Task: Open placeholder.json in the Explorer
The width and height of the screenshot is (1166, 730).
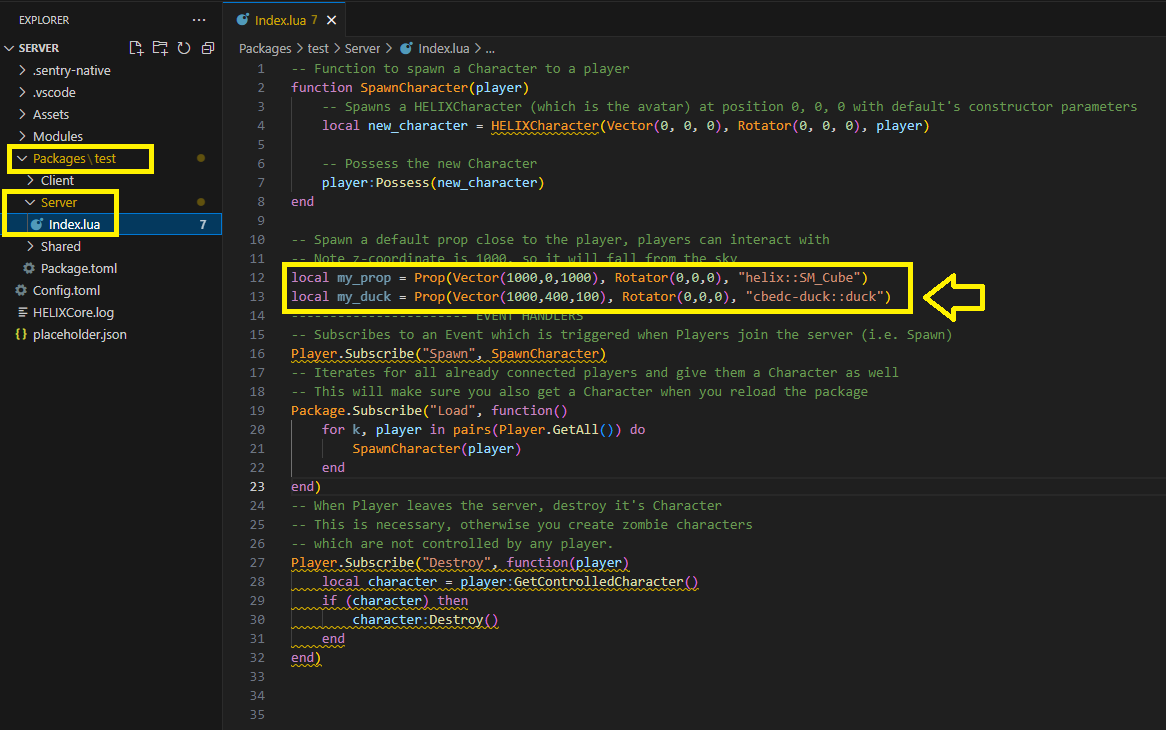Action: (x=79, y=334)
